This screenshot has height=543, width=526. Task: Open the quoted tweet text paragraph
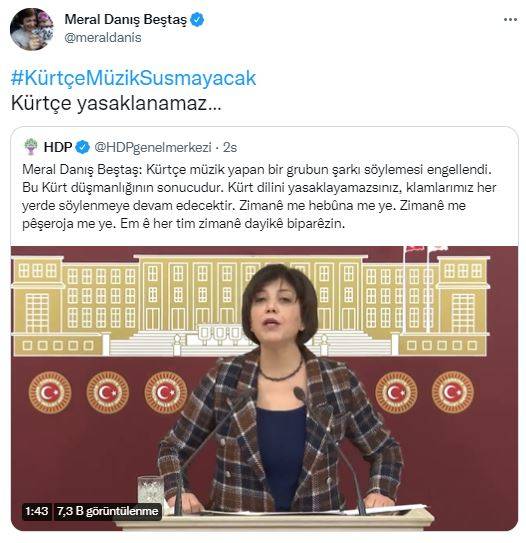(x=259, y=197)
